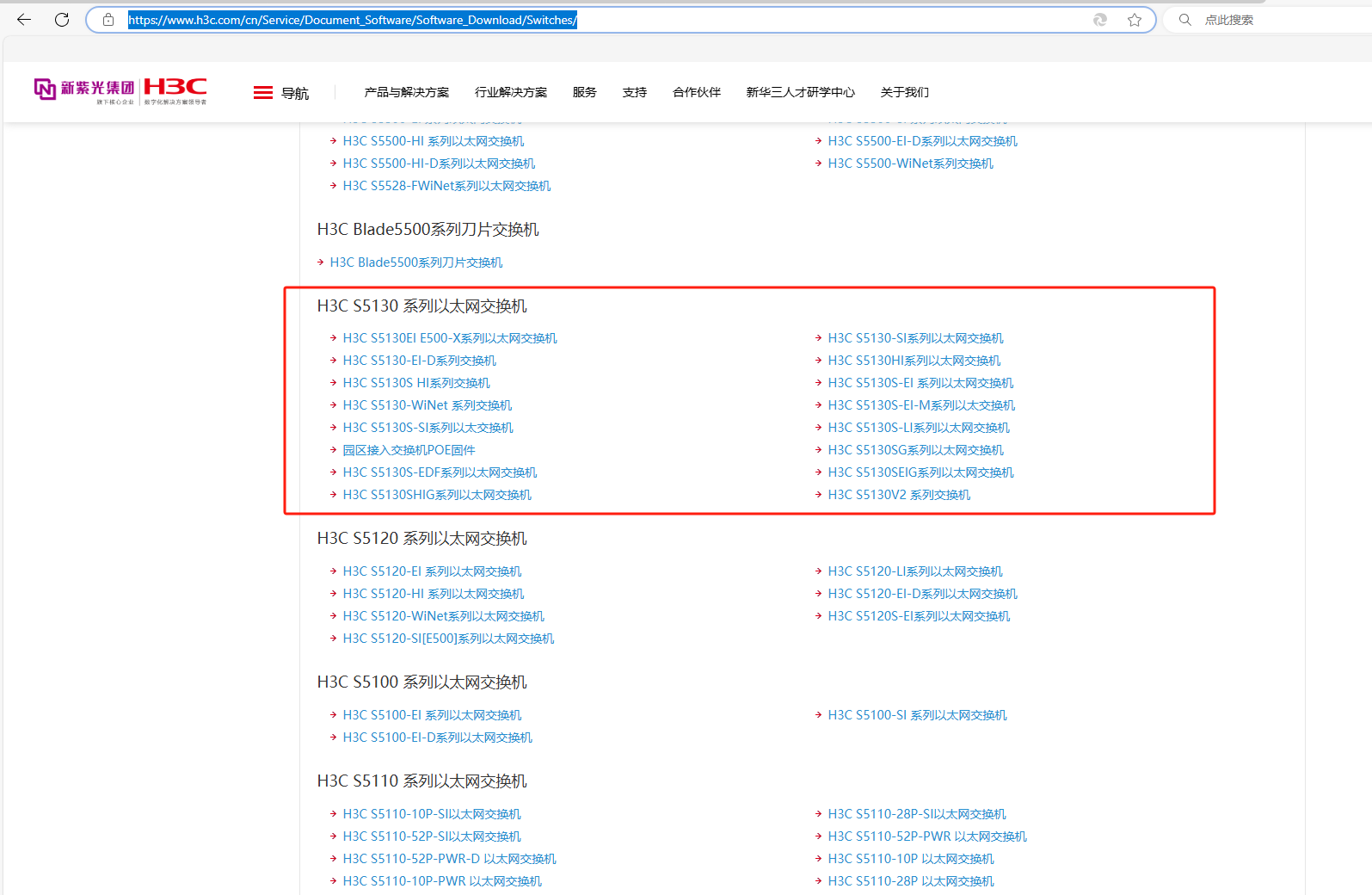
Task: Open H3C S5130-EI-D系列交换机 link
Action: pyautogui.click(x=420, y=361)
